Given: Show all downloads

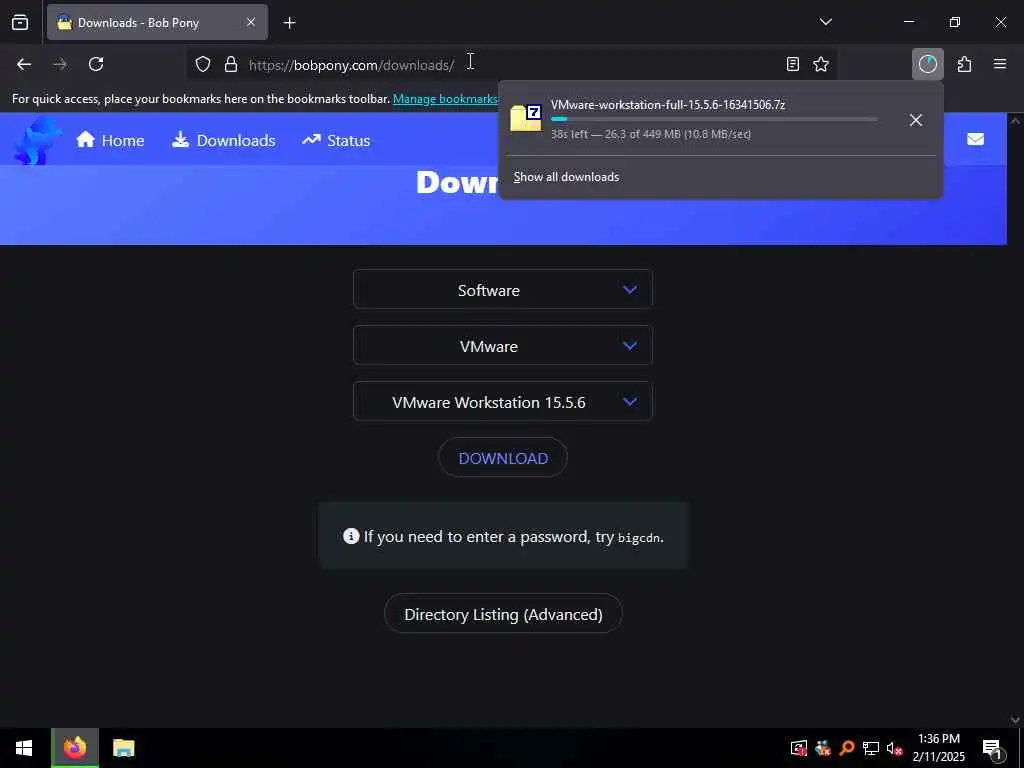Looking at the screenshot, I should (566, 177).
